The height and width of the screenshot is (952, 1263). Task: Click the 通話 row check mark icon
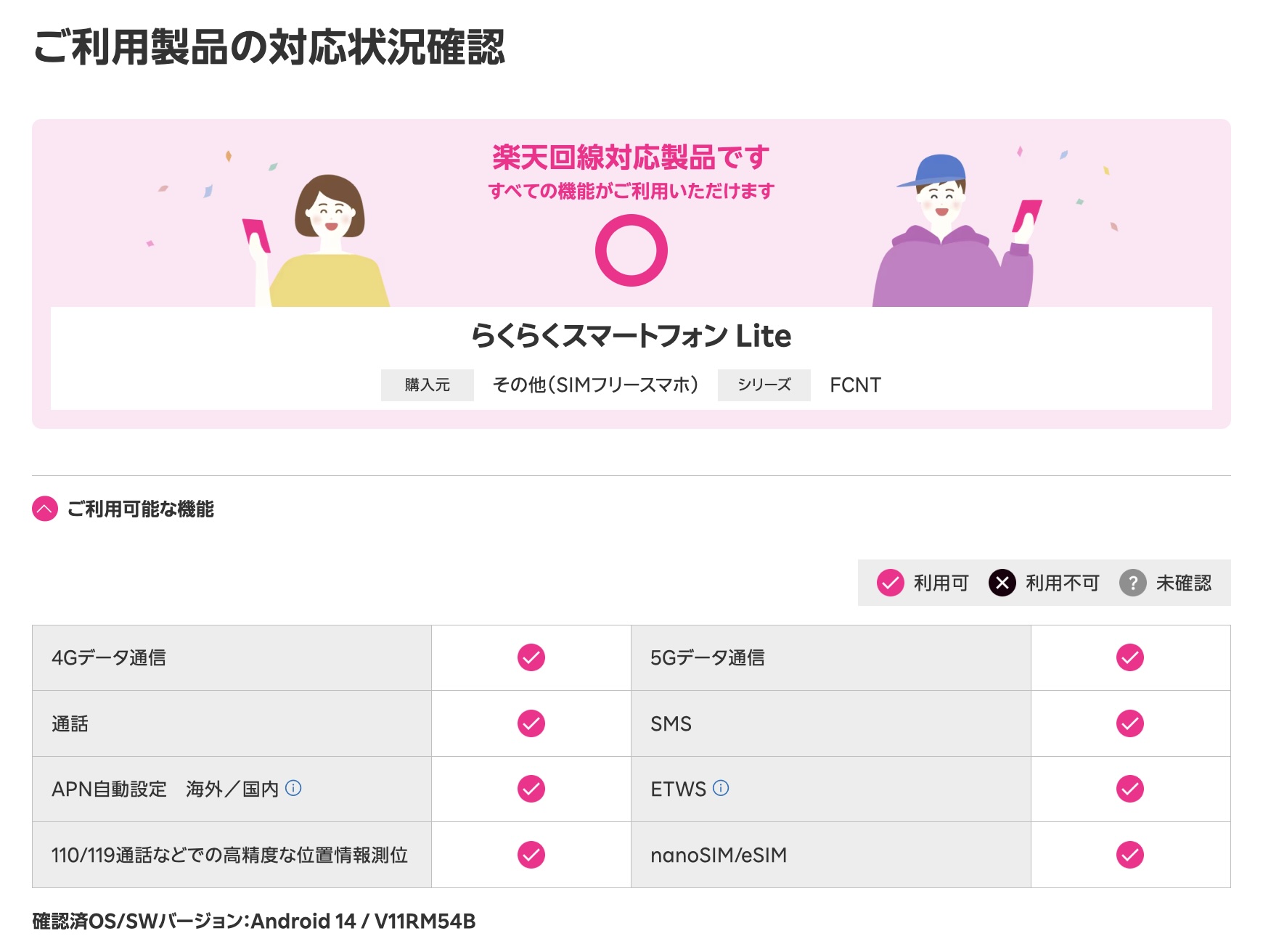[x=531, y=723]
